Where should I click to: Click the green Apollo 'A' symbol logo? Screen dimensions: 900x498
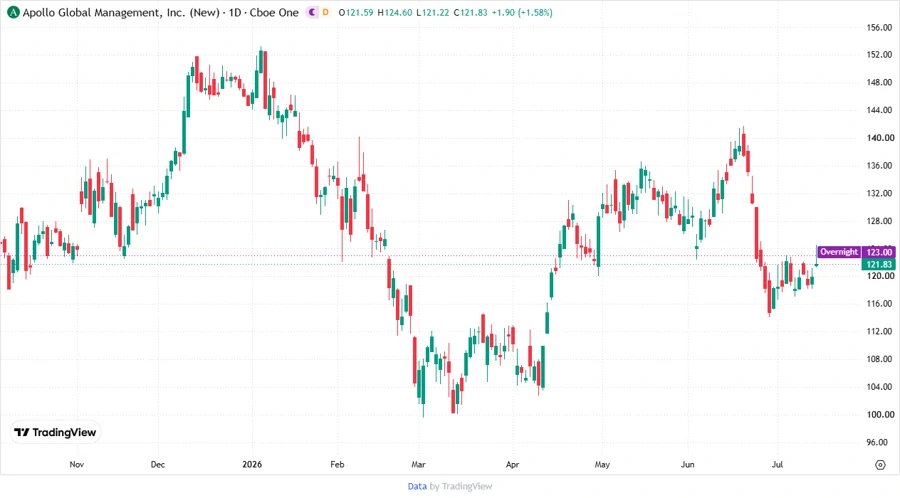pyautogui.click(x=13, y=12)
